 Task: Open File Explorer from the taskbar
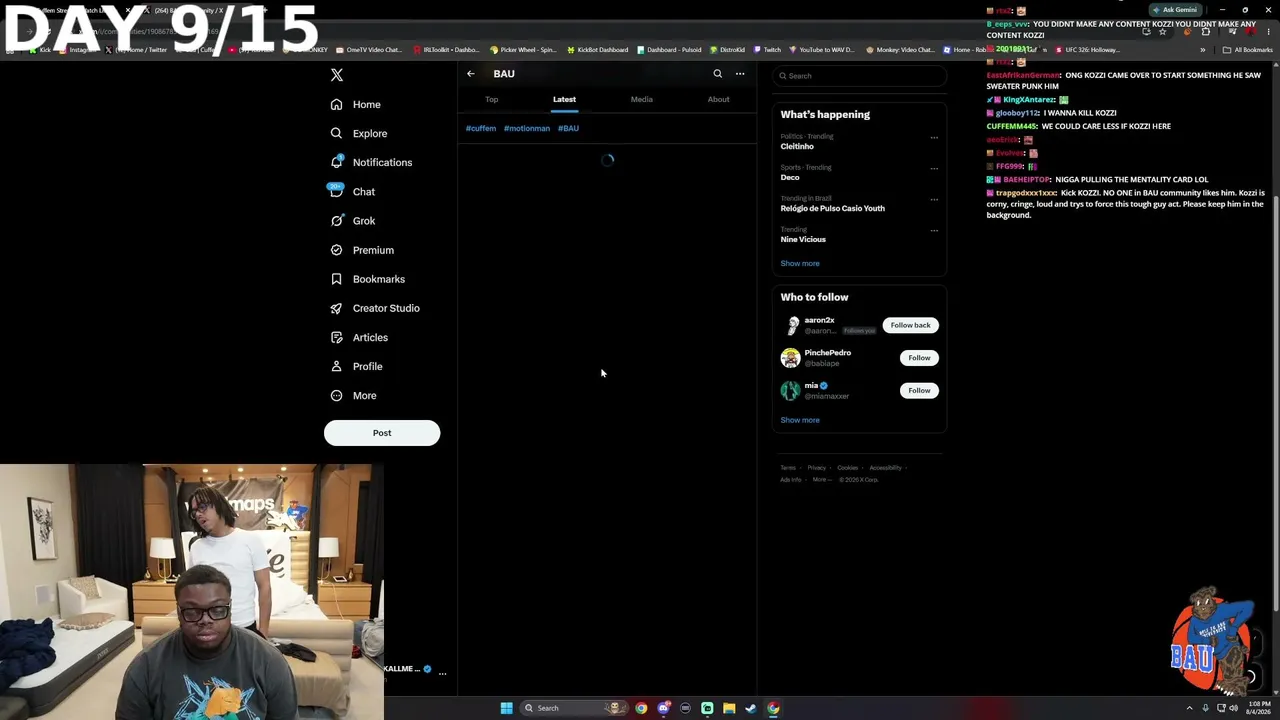click(729, 708)
